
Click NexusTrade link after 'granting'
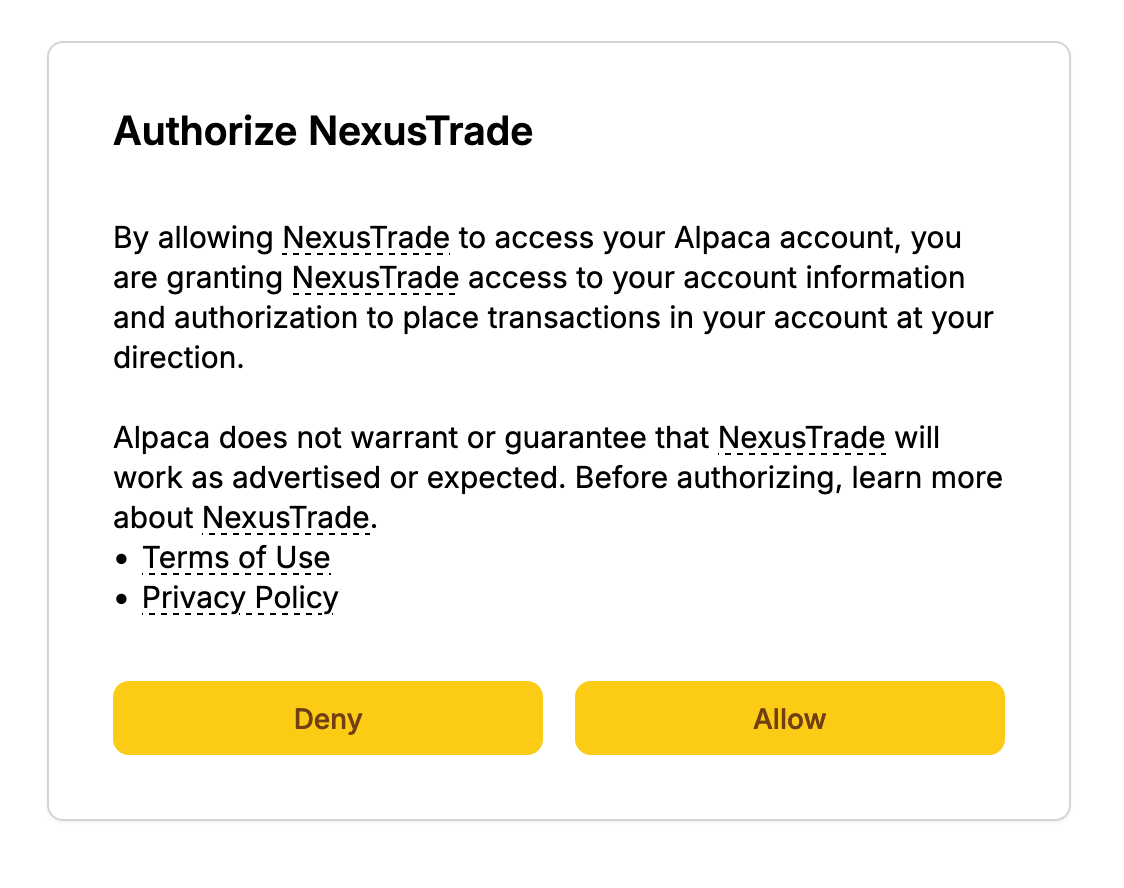[375, 278]
